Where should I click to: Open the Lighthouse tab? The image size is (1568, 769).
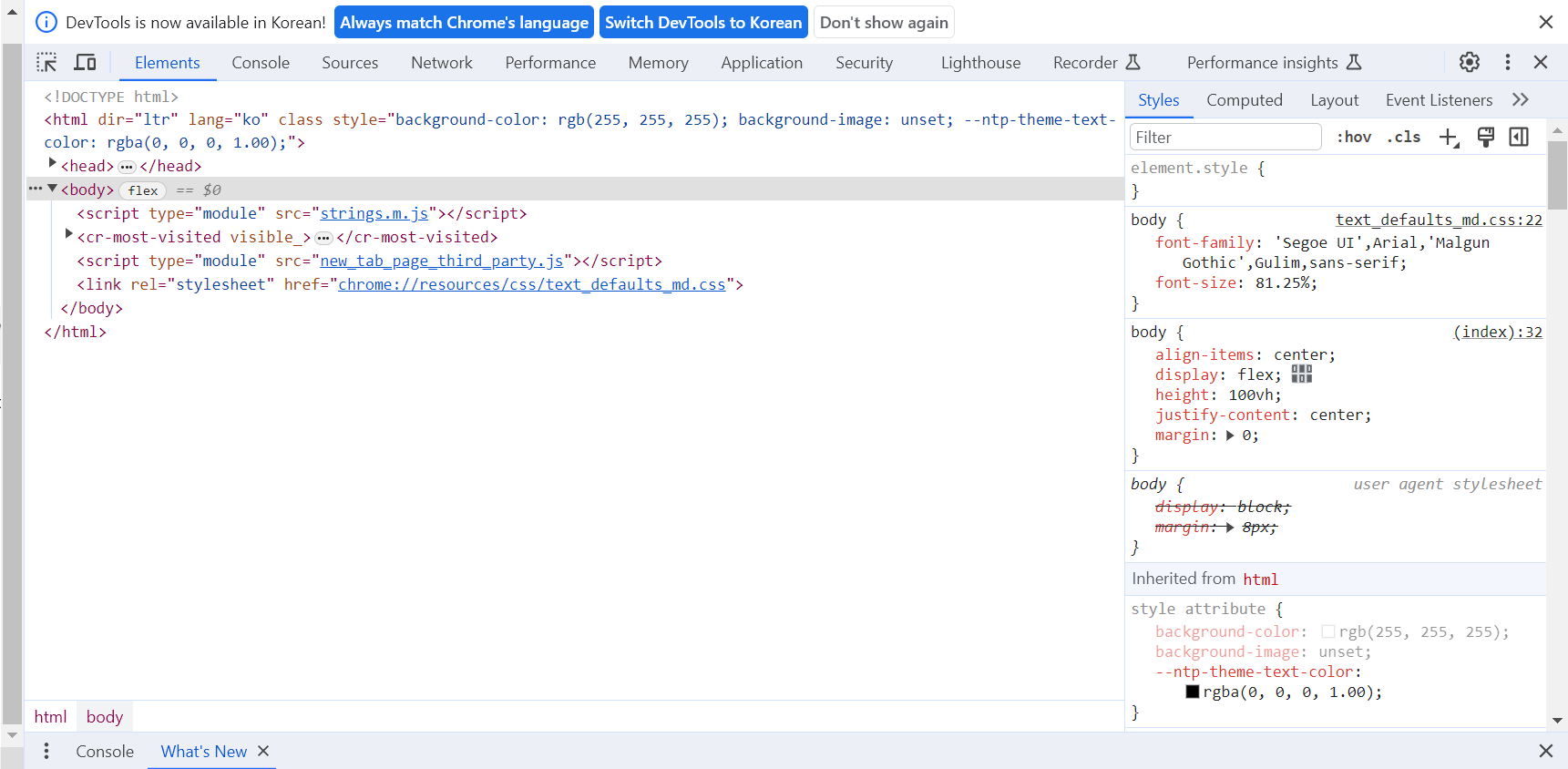tap(980, 62)
